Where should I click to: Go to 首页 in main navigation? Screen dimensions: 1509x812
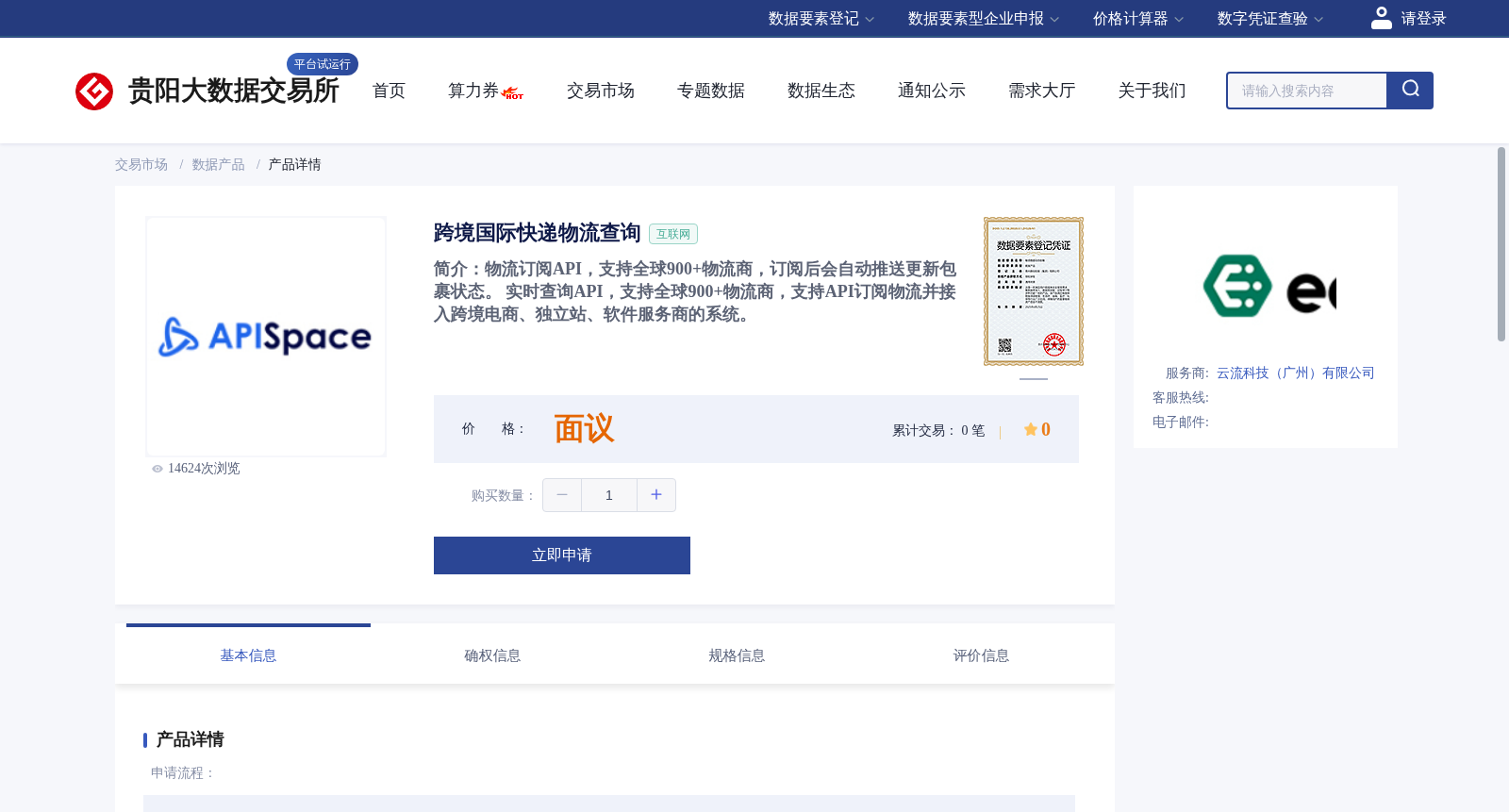click(389, 91)
